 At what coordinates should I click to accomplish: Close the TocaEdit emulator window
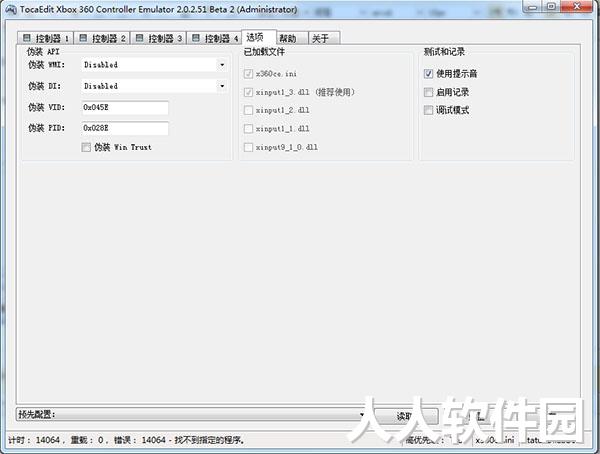click(x=577, y=7)
